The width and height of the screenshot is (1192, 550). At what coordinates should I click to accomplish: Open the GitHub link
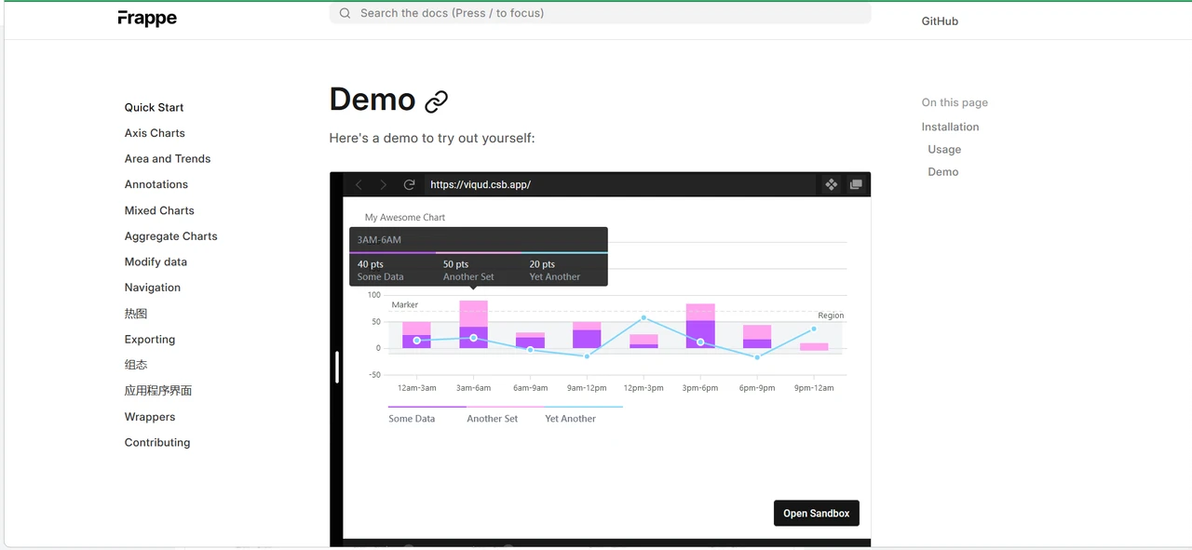click(x=940, y=21)
